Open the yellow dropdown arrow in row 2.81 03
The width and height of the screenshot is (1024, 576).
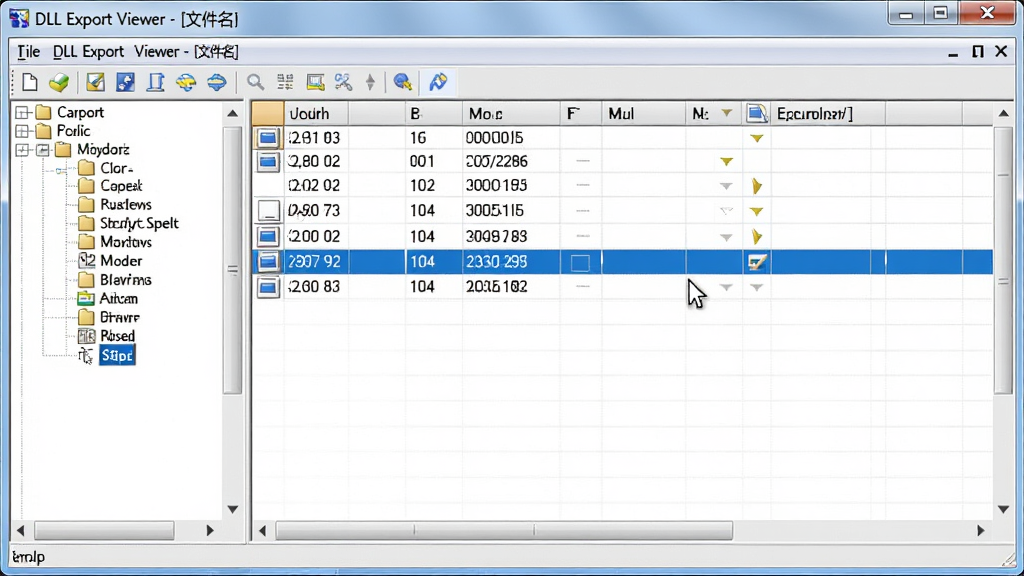(757, 138)
